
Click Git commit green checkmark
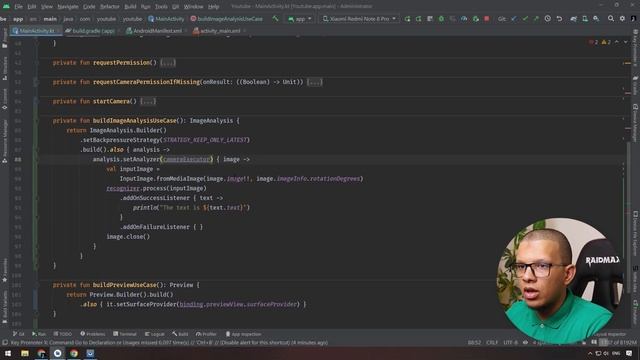click(525, 19)
